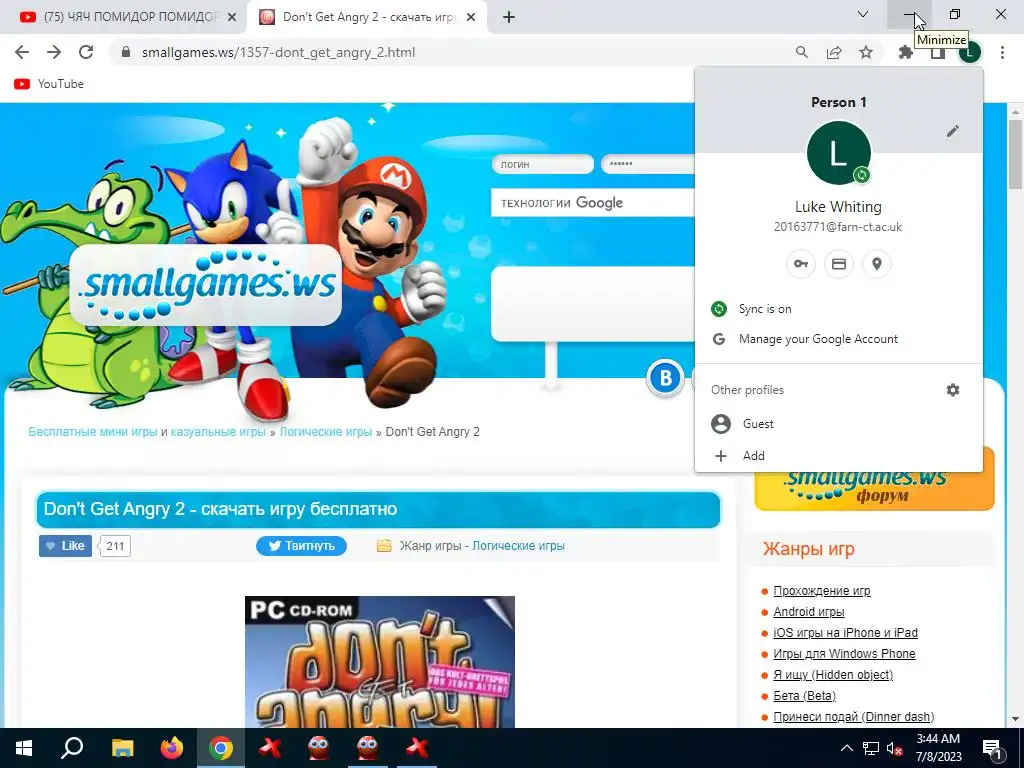This screenshot has height=768, width=1024.
Task: Open the Guest profile
Action: pyautogui.click(x=839, y=424)
